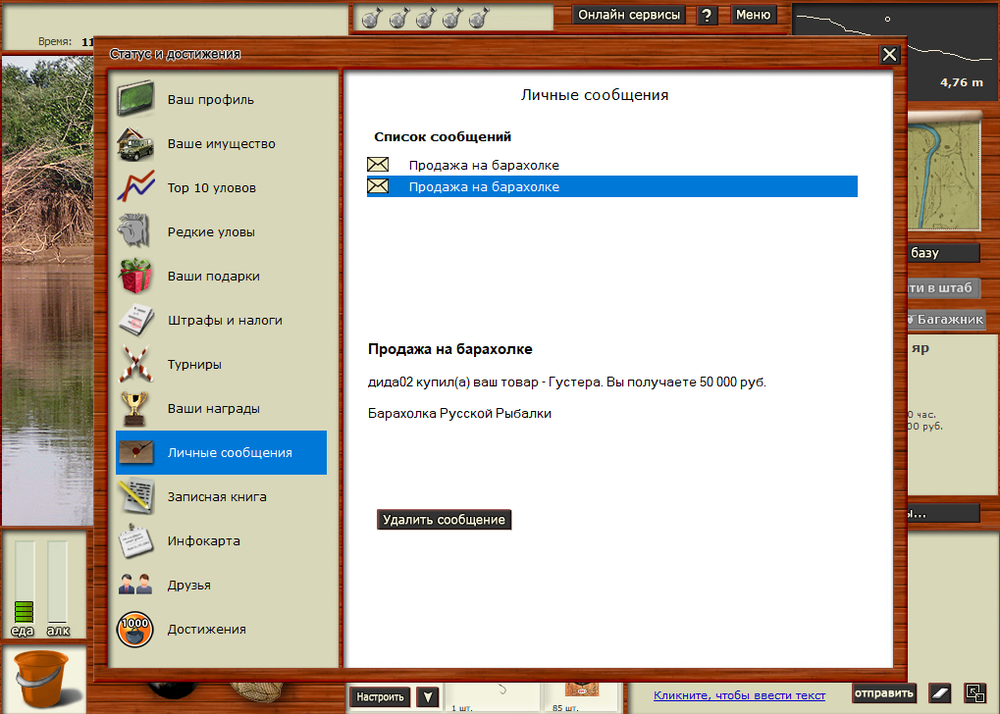Select the Ваши подарки gift box icon
Image resolution: width=1000 pixels, height=714 pixels.
135,276
